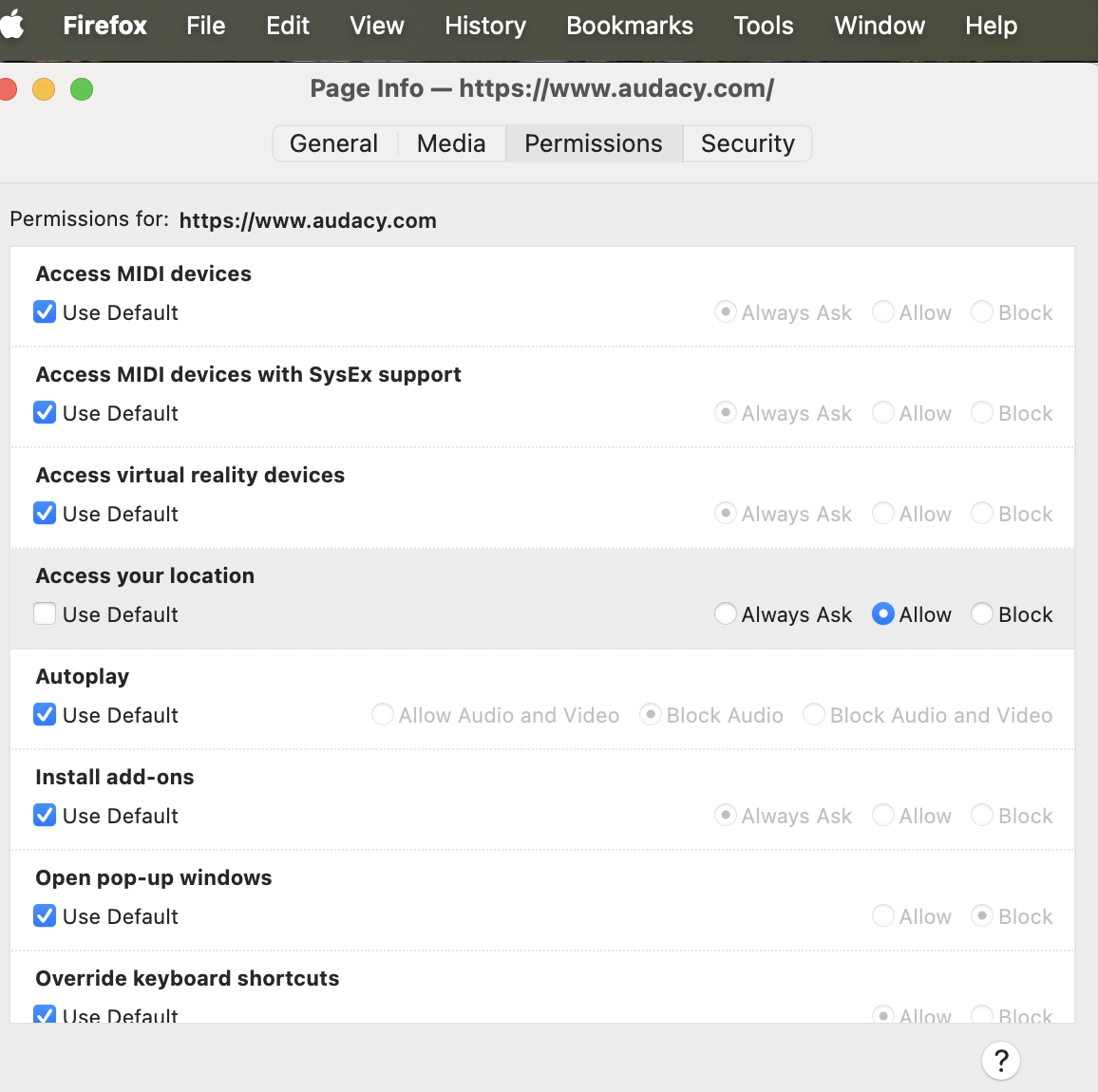
Task: Switch to the General tab
Action: point(333,143)
